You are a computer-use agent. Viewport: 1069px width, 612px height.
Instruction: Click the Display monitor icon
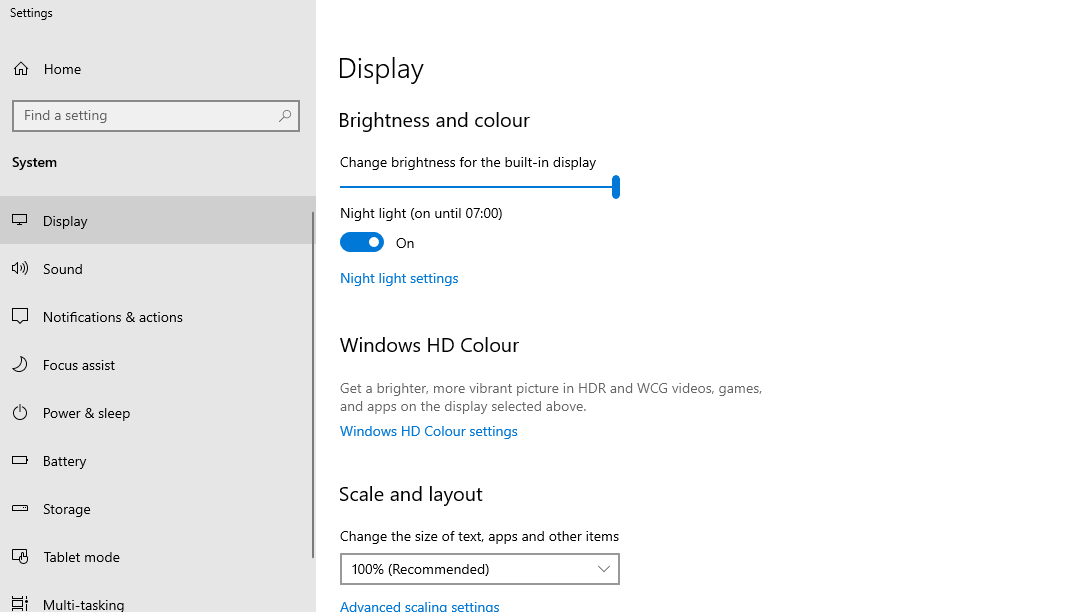coord(20,220)
